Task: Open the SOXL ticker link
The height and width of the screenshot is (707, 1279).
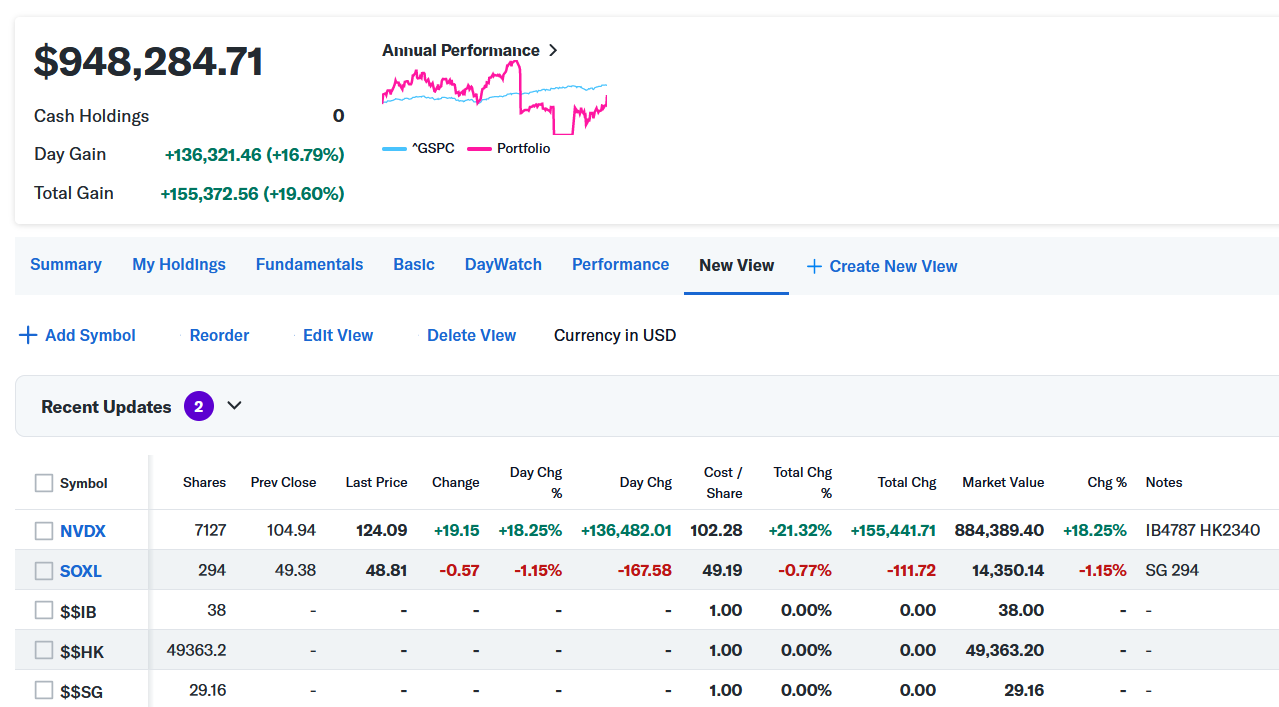Action: (x=81, y=571)
